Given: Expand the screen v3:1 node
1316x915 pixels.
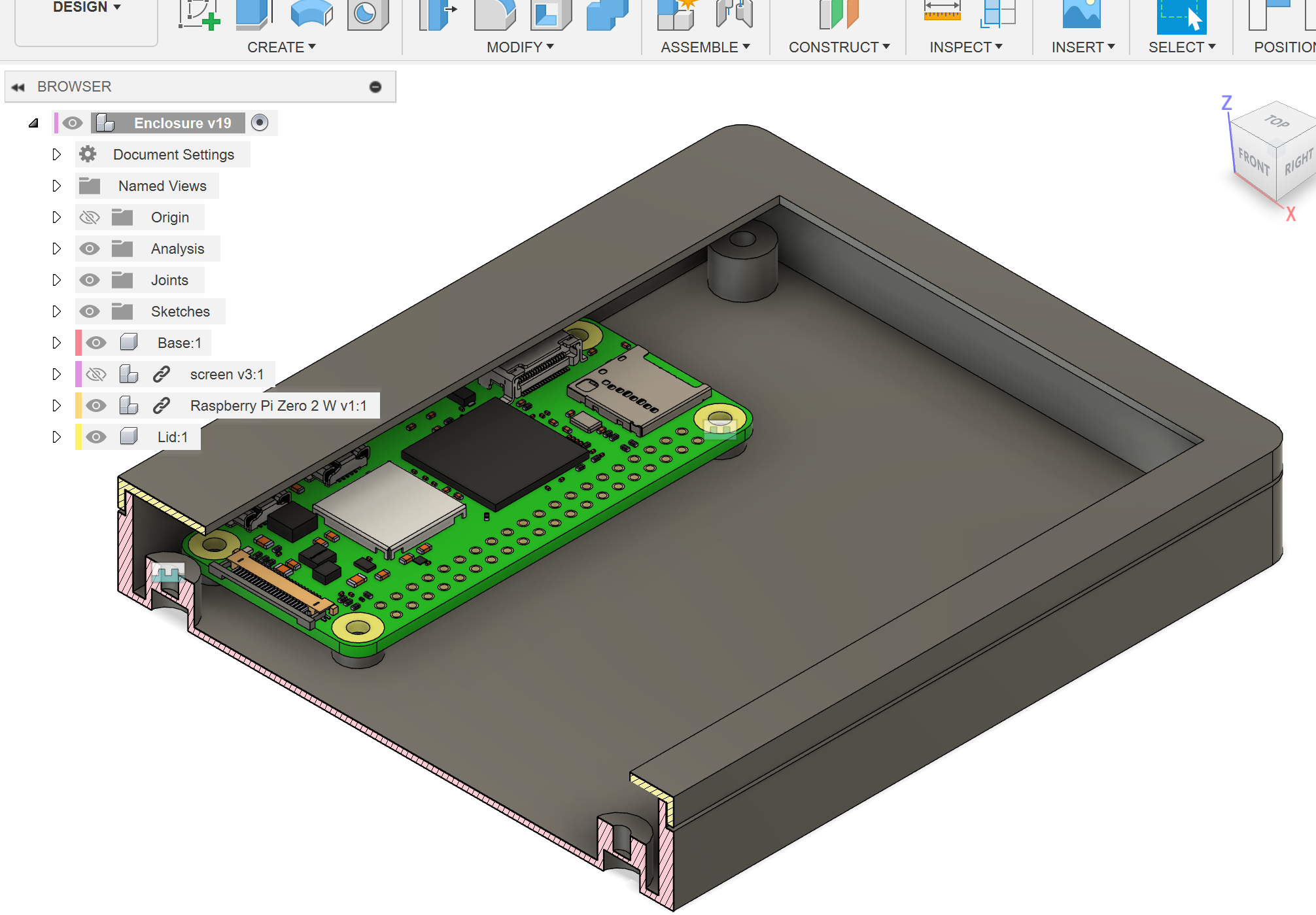Looking at the screenshot, I should click(56, 374).
